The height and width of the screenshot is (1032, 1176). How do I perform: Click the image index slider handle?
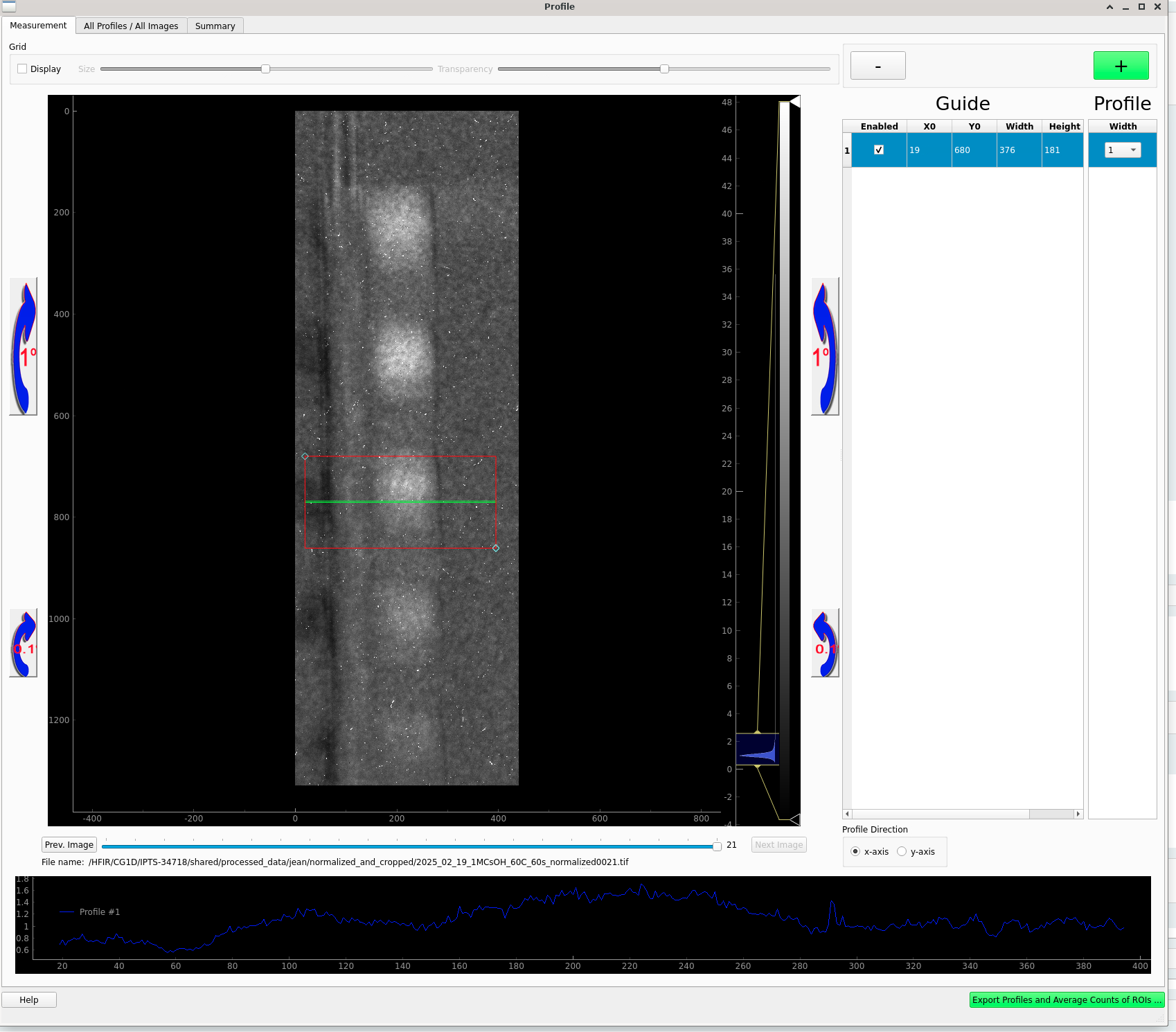point(717,846)
